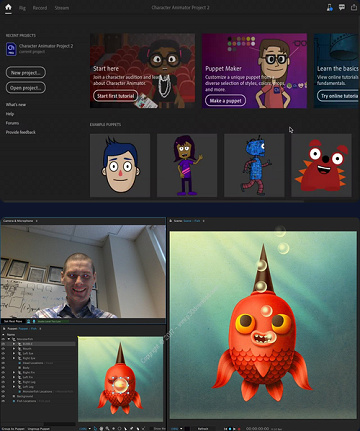Open the Help link
Image resolution: width=360 pixels, height=431 pixels.
[x=10, y=114]
